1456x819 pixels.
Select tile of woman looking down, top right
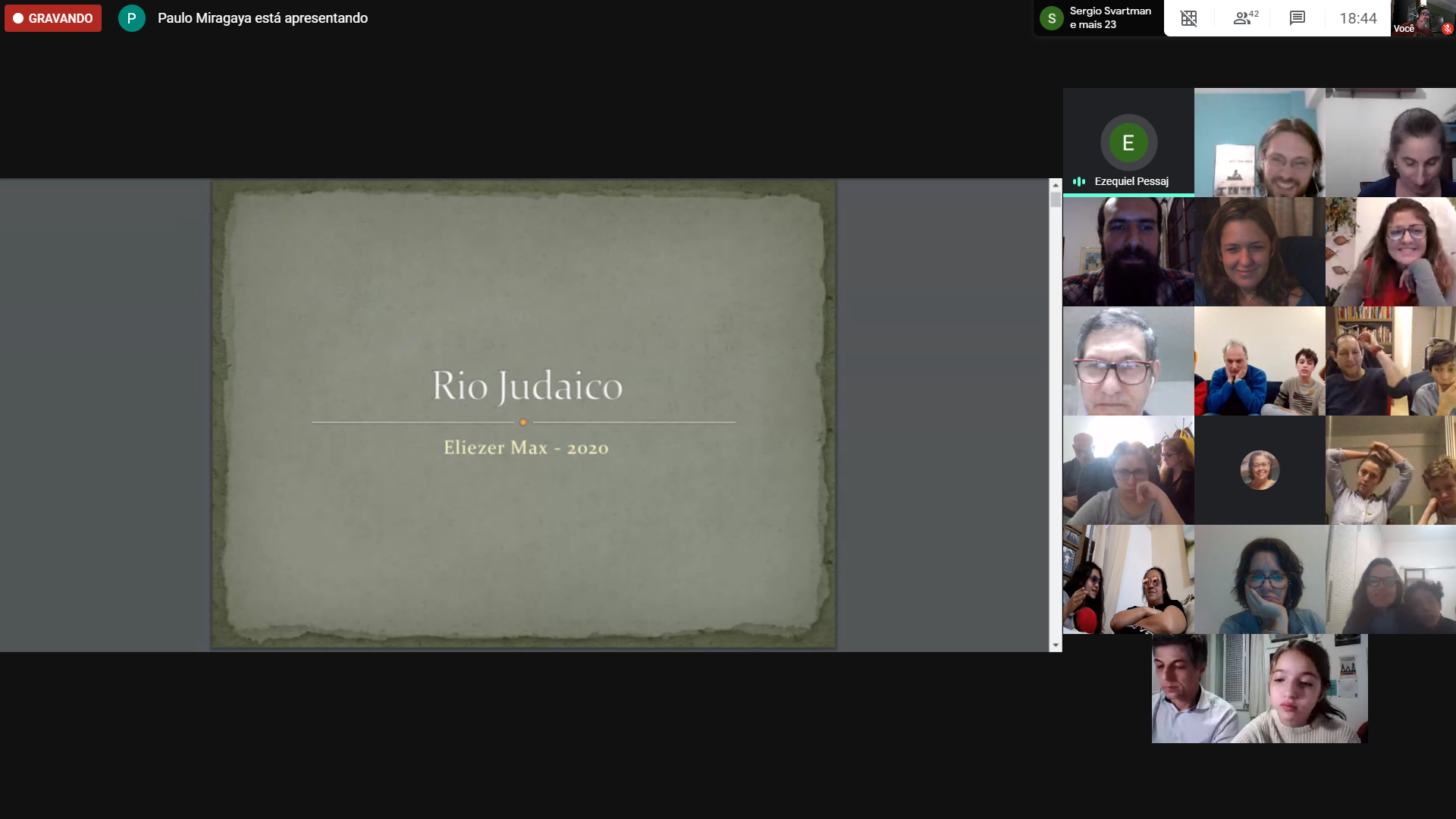[1391, 143]
